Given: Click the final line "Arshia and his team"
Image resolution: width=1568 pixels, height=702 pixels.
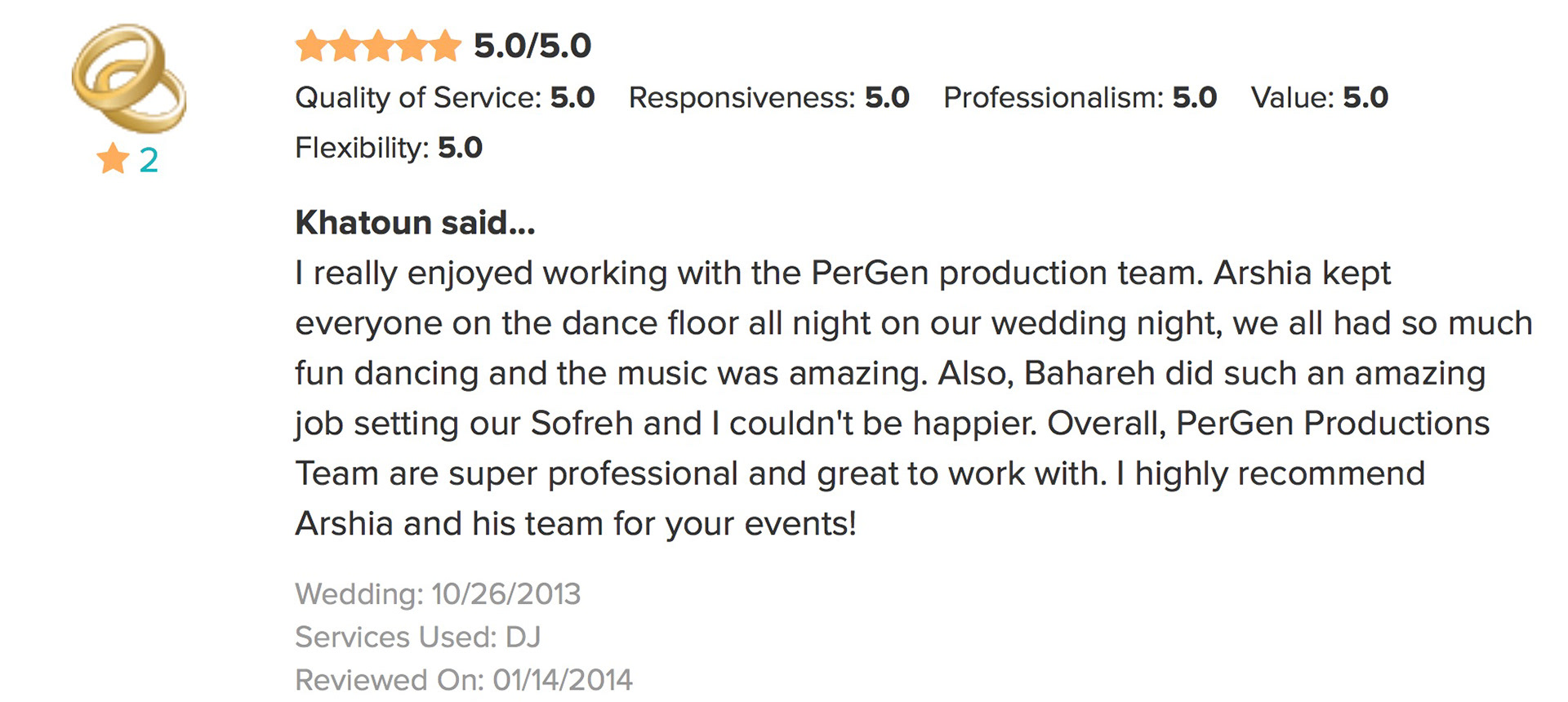Looking at the screenshot, I should pyautogui.click(x=576, y=523).
